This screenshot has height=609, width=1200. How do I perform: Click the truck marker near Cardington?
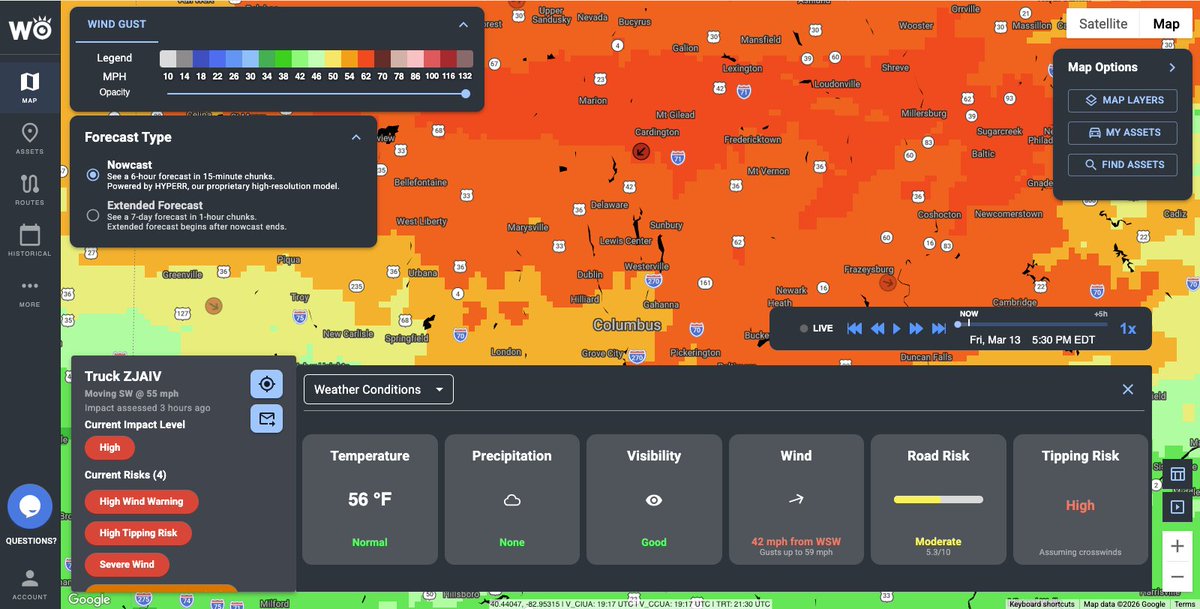(x=641, y=151)
